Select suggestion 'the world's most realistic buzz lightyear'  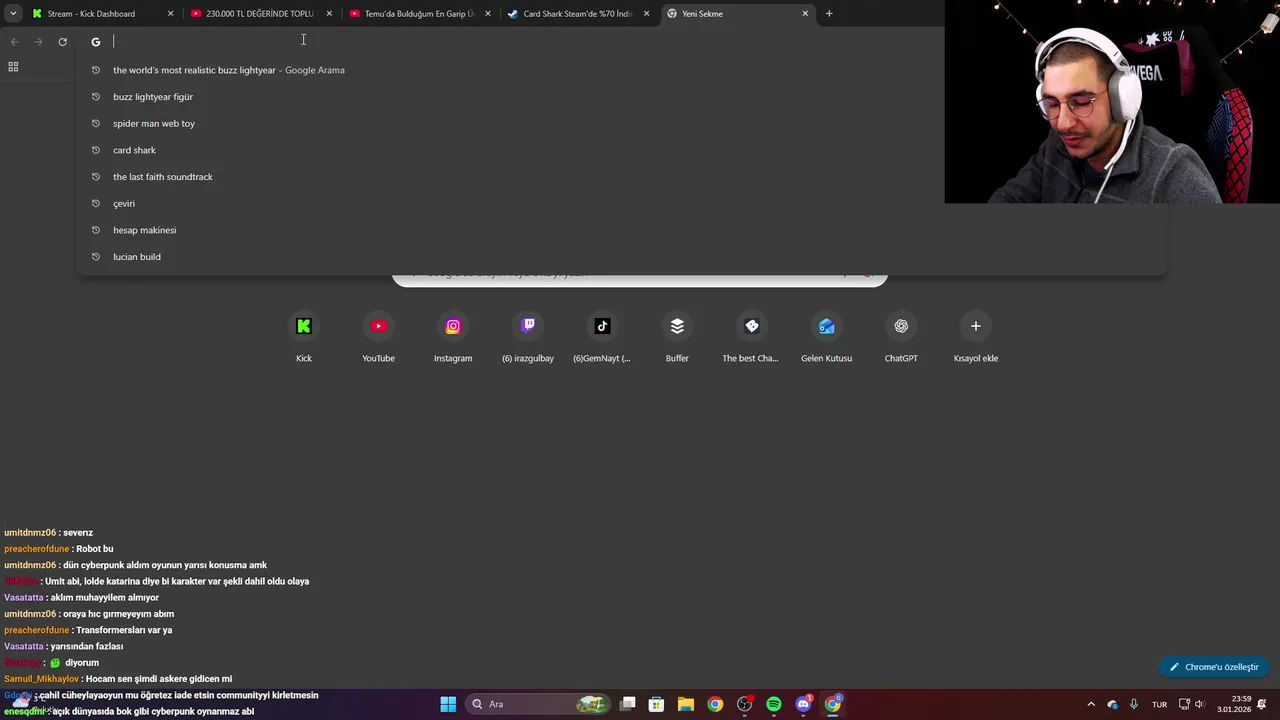coord(620,70)
